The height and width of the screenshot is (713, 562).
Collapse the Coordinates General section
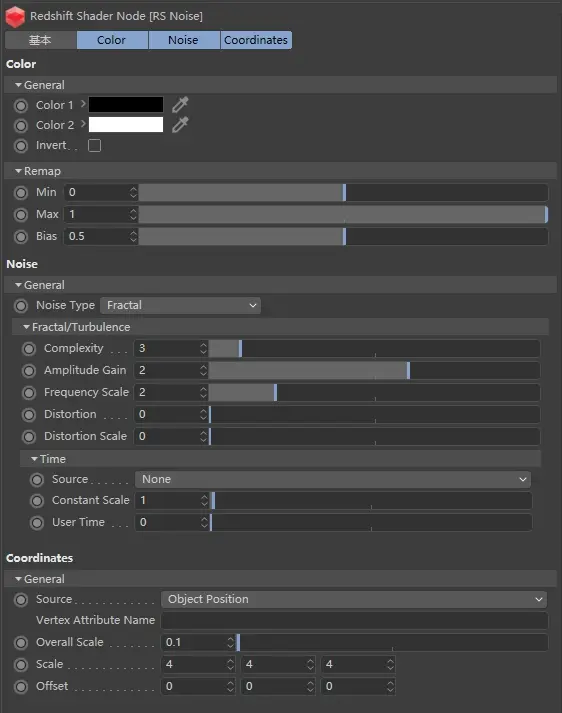point(18,579)
